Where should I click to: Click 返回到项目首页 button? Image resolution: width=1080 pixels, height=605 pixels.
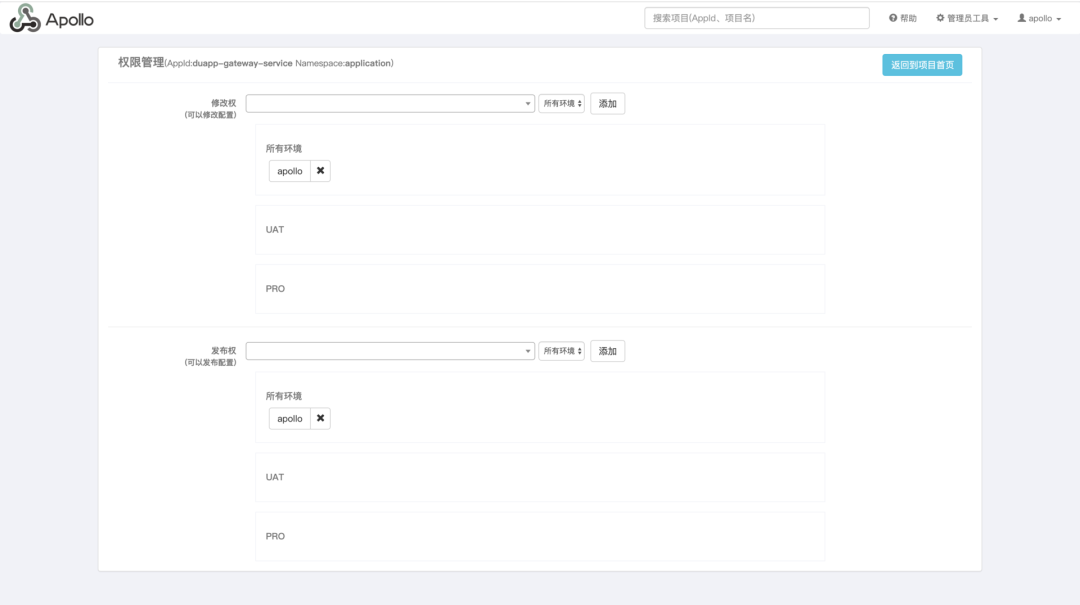pos(922,65)
